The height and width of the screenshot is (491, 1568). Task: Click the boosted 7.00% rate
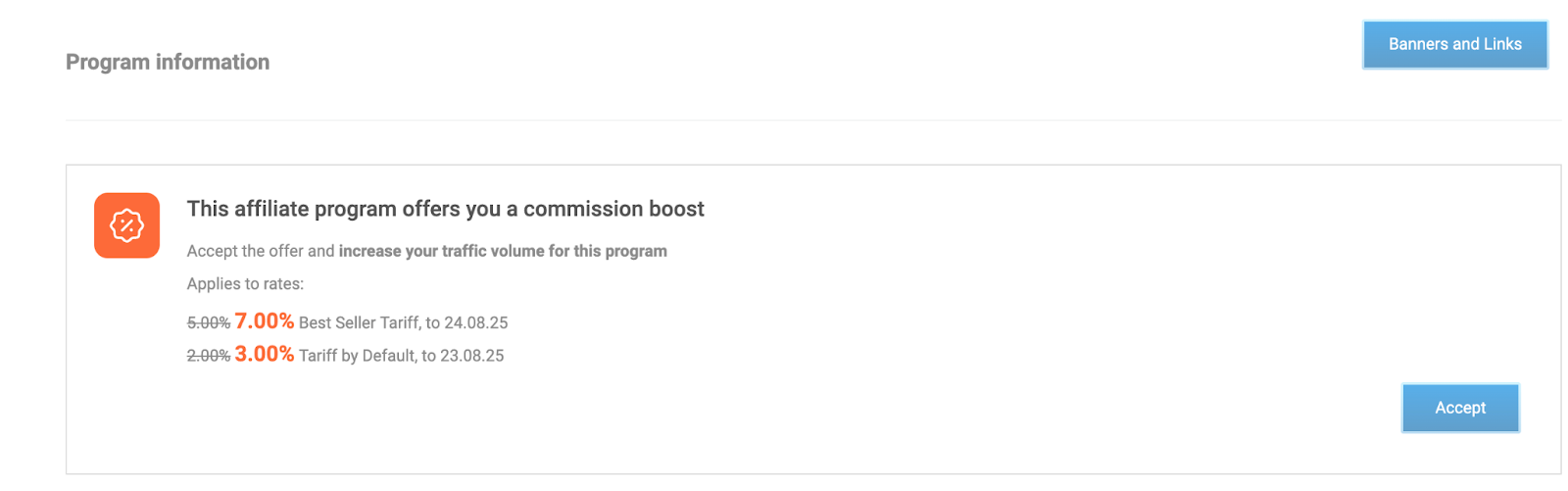tap(265, 321)
